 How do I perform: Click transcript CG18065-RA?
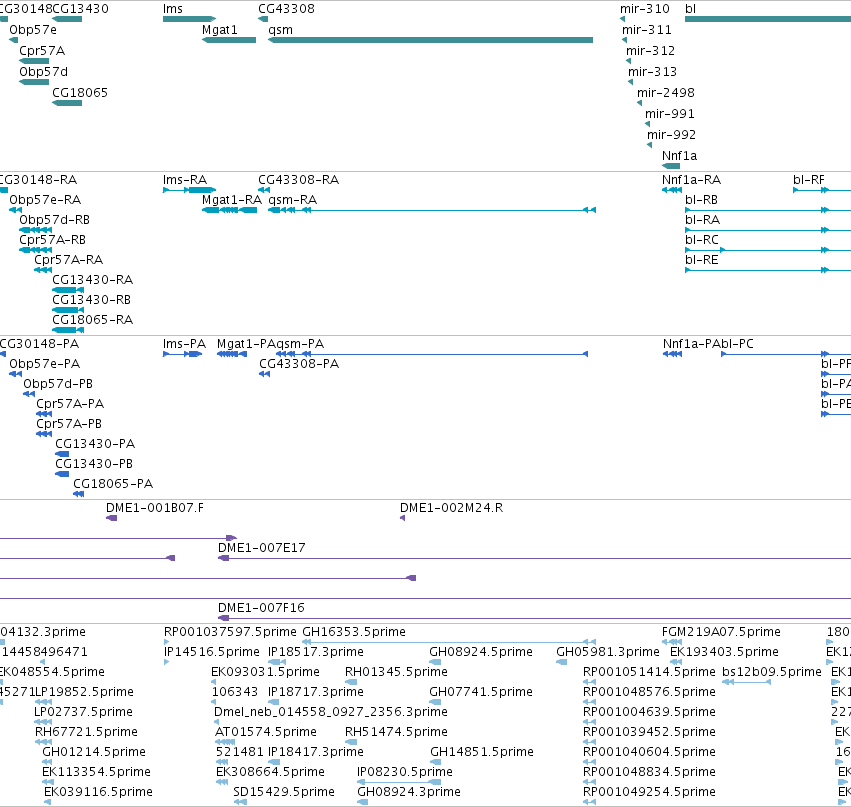pyautogui.click(x=92, y=320)
